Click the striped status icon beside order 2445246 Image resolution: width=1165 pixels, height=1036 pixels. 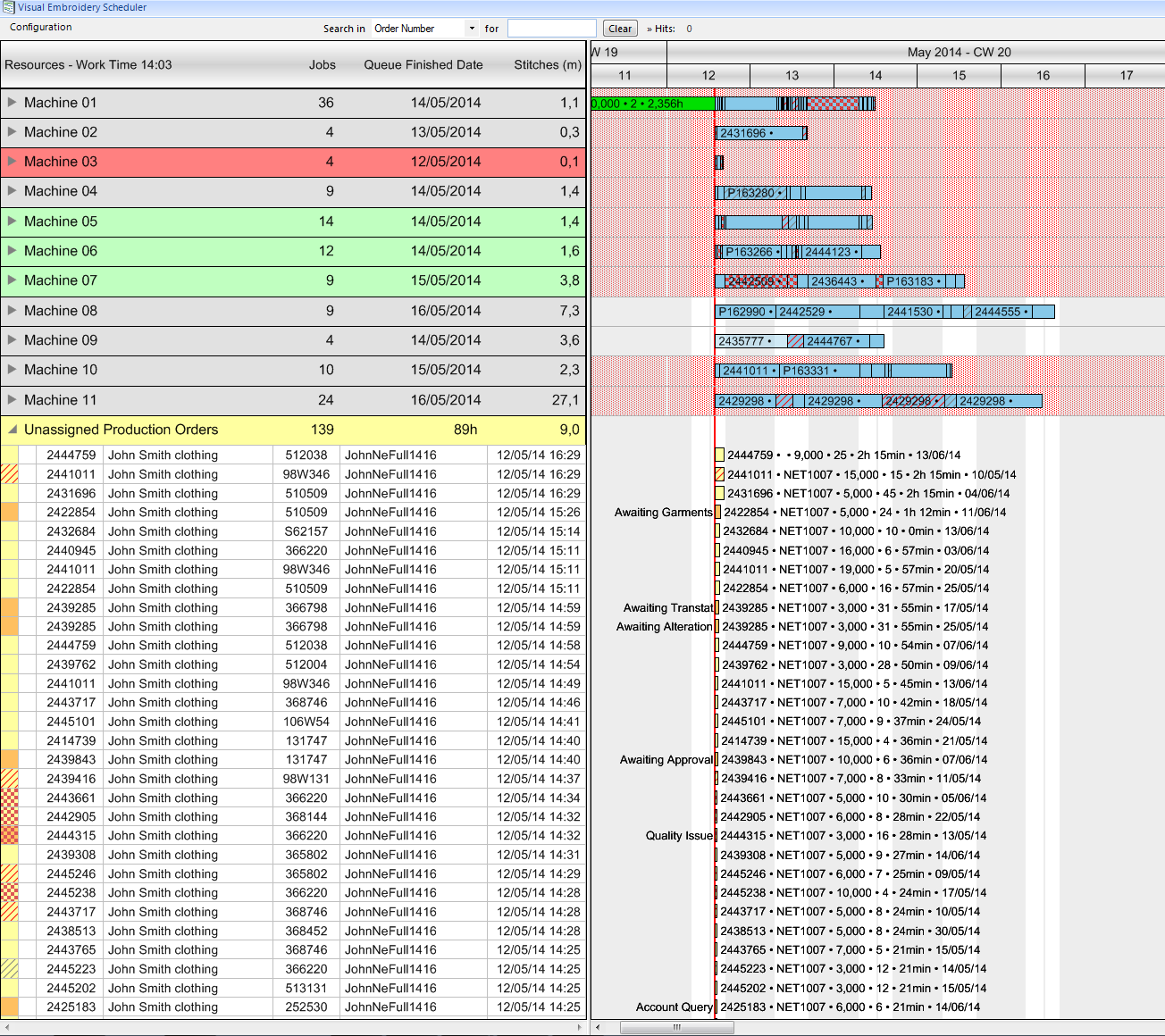(9, 873)
